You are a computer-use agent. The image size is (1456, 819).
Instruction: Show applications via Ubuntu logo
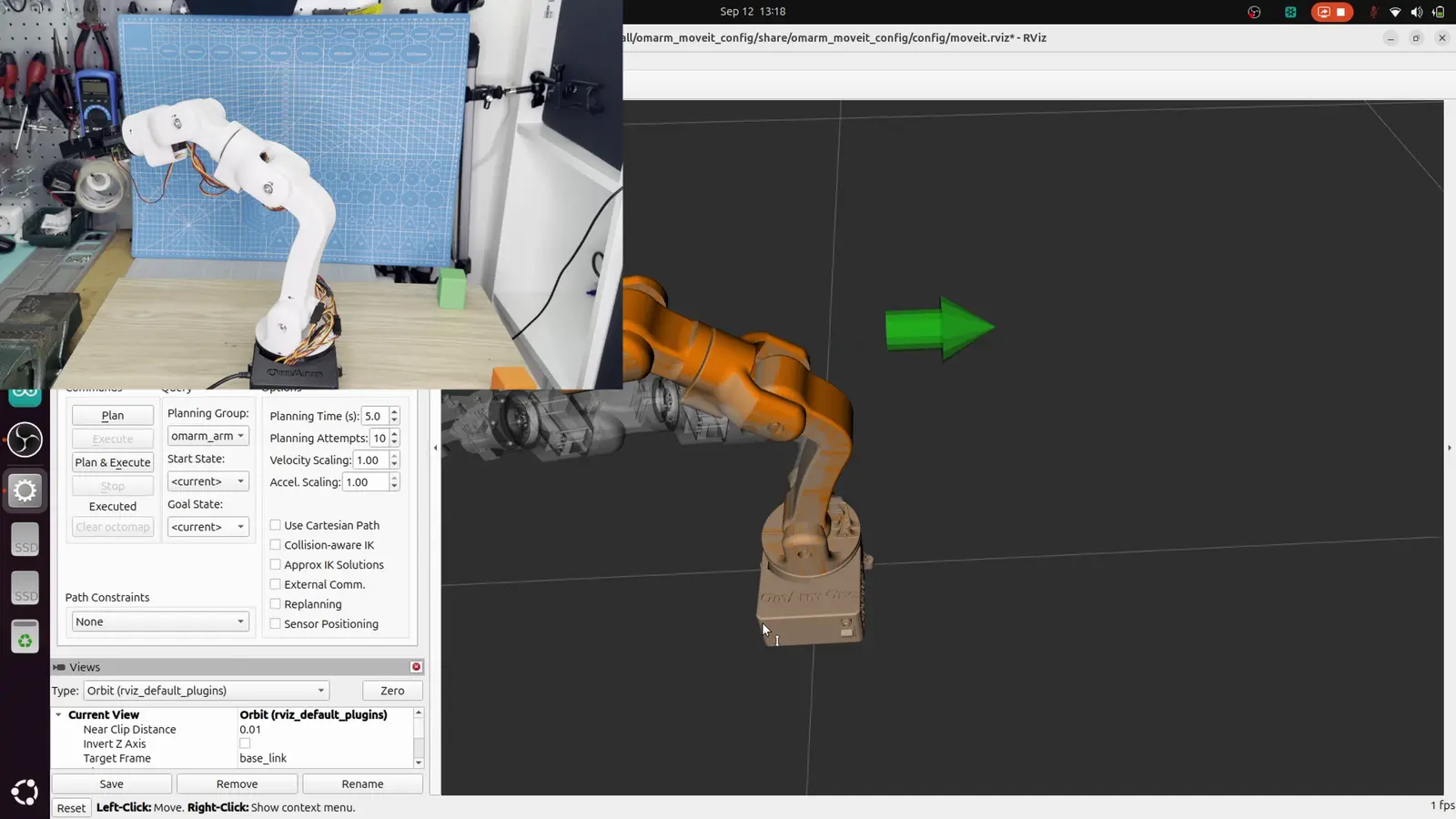(25, 793)
